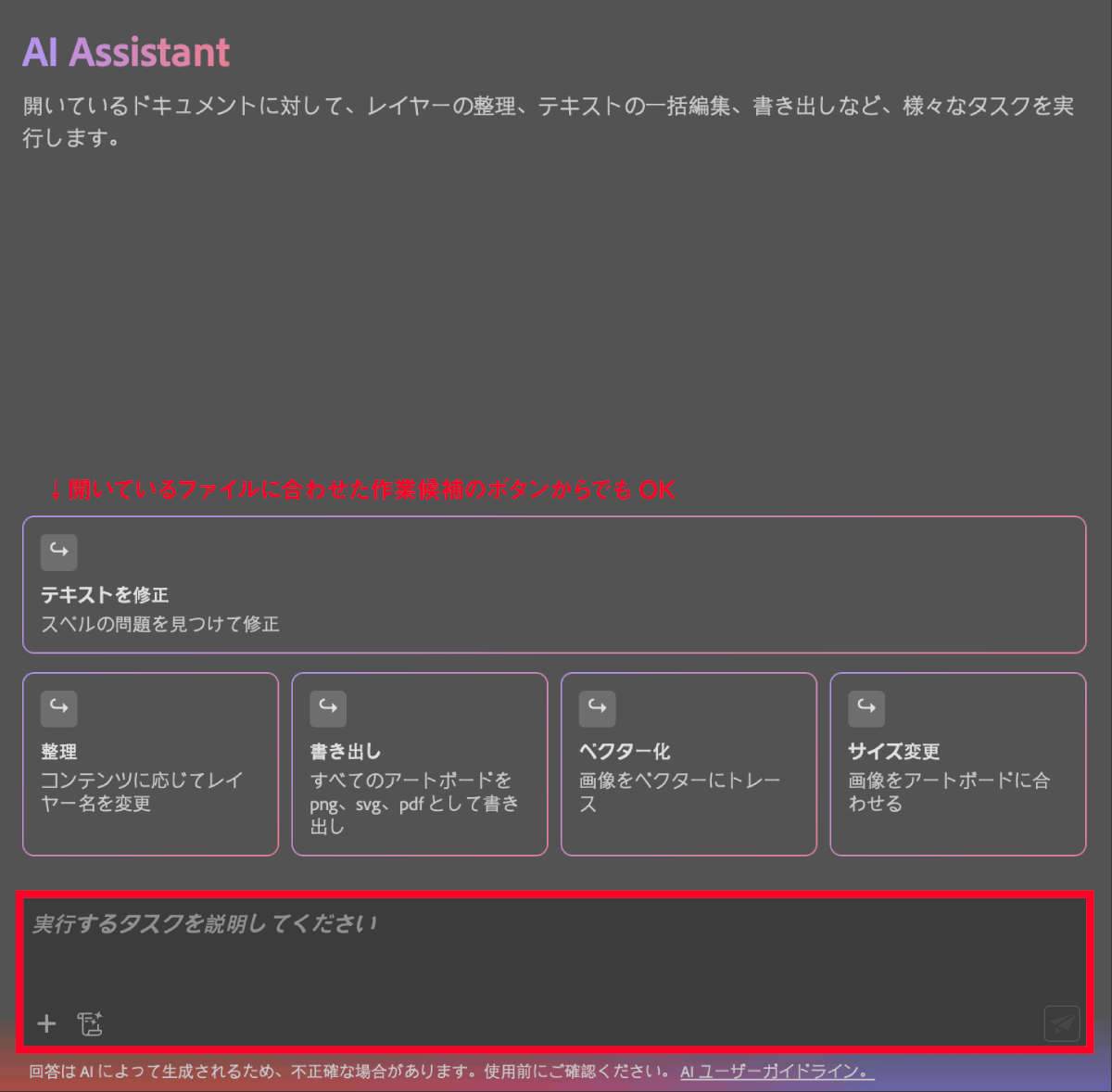
Task: Click text スペルの問題を見つけて修正
Action: click(x=160, y=624)
